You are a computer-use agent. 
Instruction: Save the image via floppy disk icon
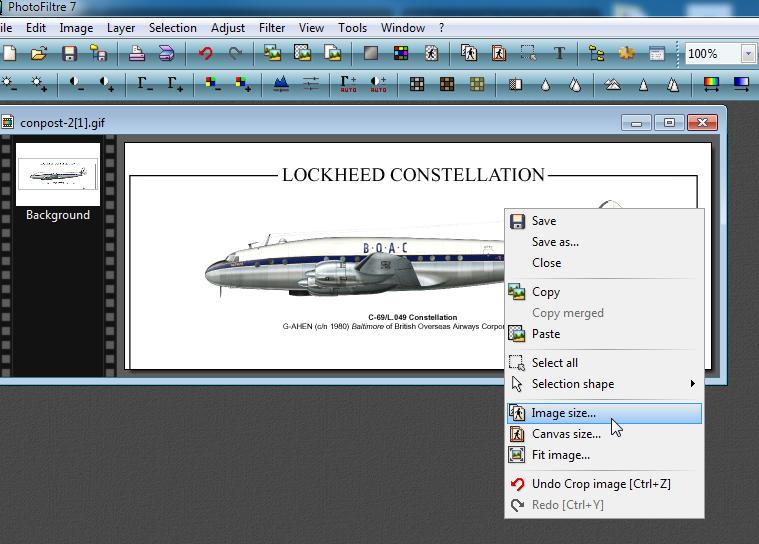coord(69,53)
